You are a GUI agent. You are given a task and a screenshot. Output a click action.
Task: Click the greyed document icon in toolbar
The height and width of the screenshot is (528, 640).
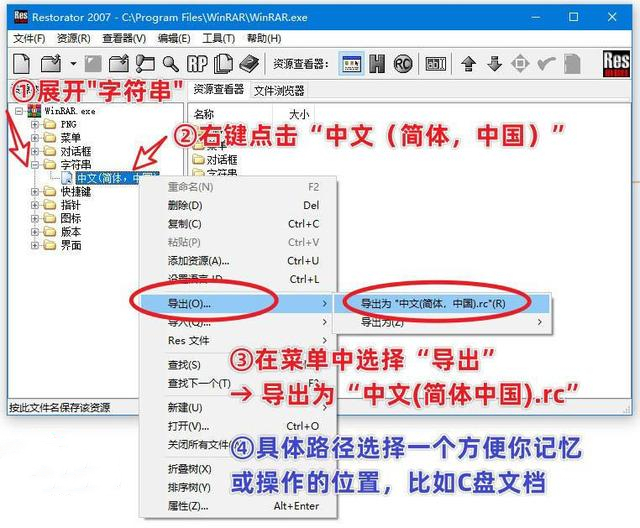(x=572, y=64)
